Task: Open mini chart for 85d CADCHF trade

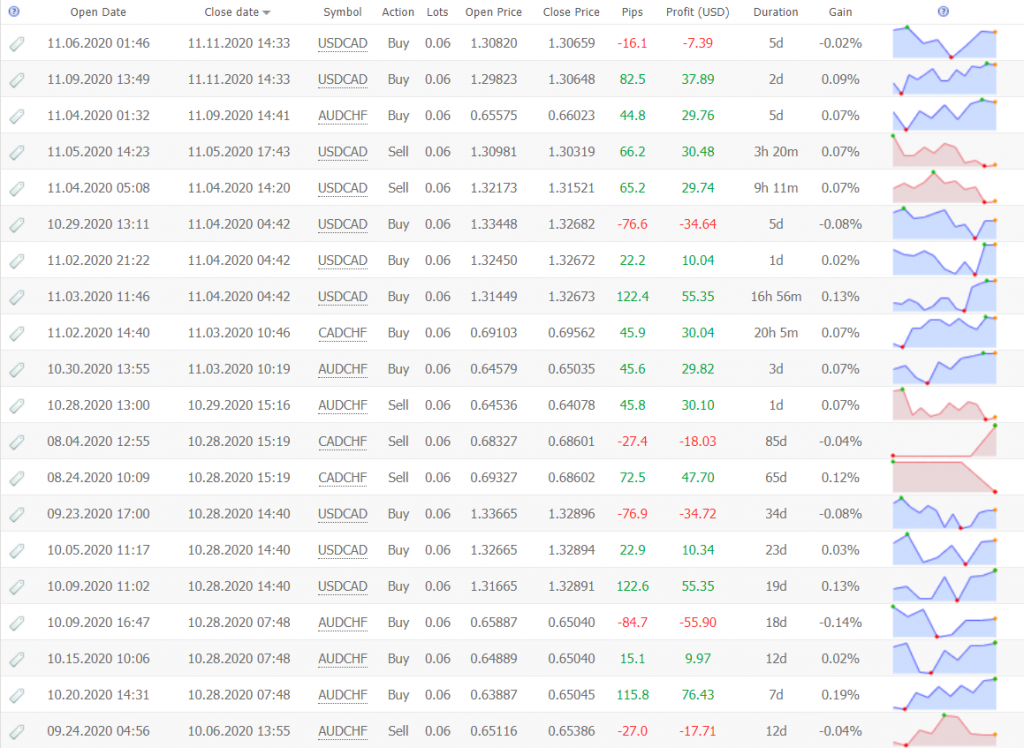Action: click(x=944, y=441)
